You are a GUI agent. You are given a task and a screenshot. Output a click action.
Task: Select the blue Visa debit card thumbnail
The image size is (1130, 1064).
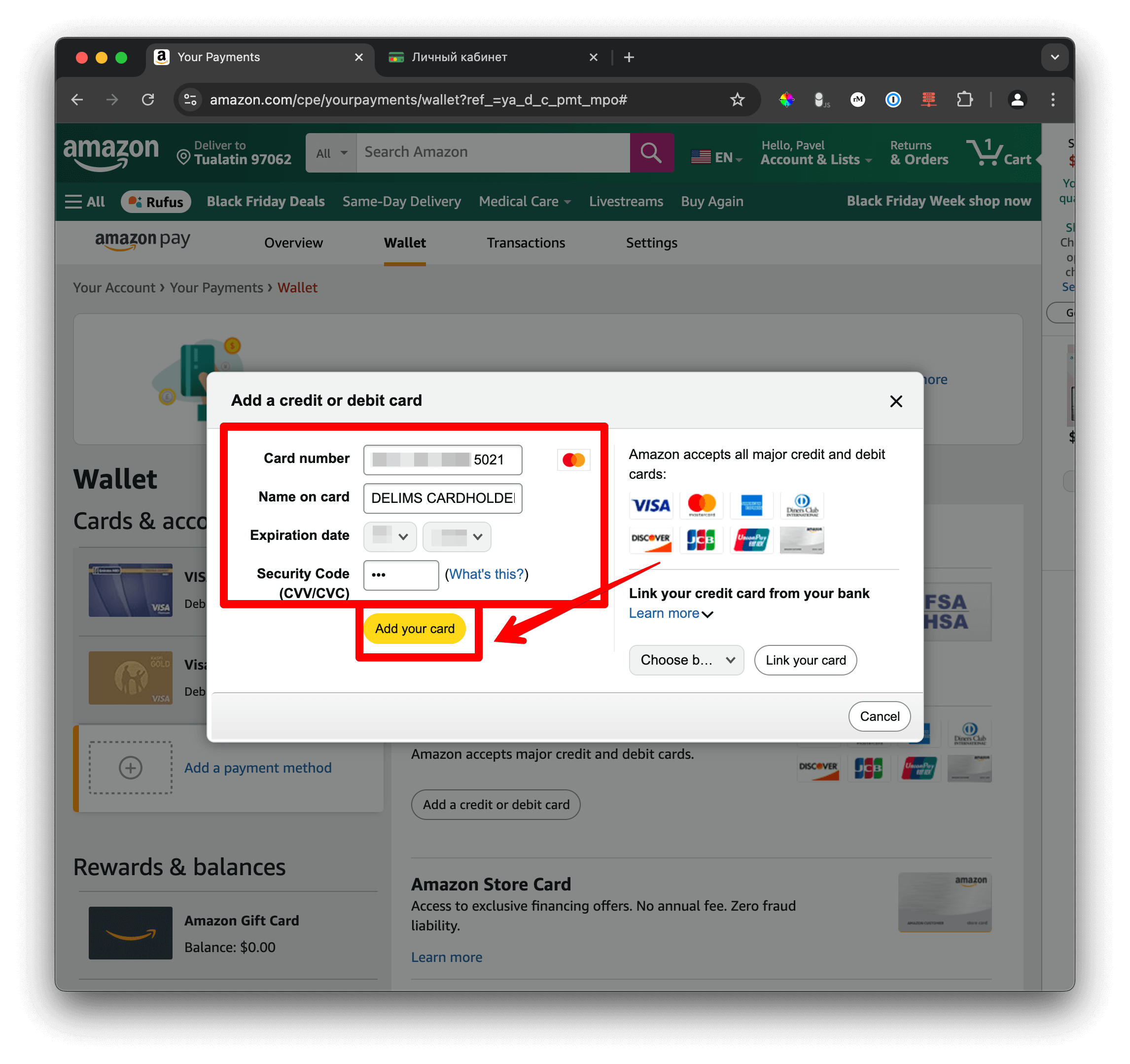[131, 591]
